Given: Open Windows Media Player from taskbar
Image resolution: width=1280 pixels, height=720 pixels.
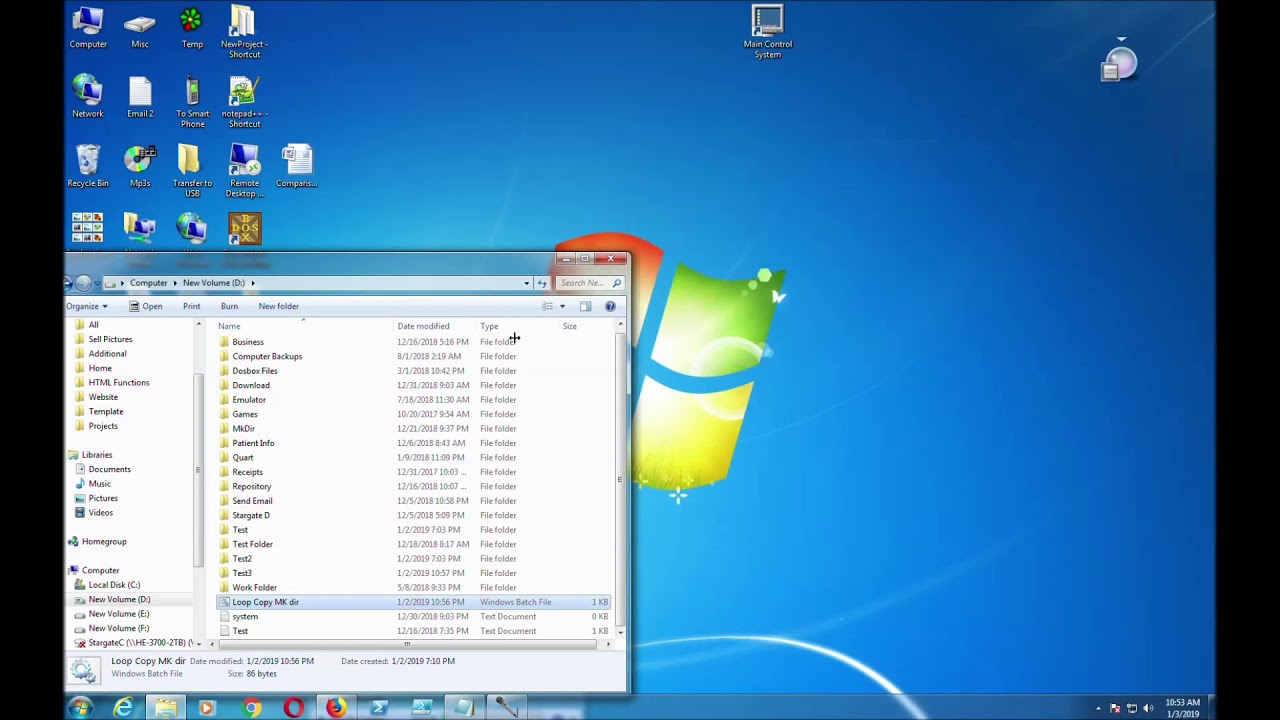Looking at the screenshot, I should coord(207,708).
